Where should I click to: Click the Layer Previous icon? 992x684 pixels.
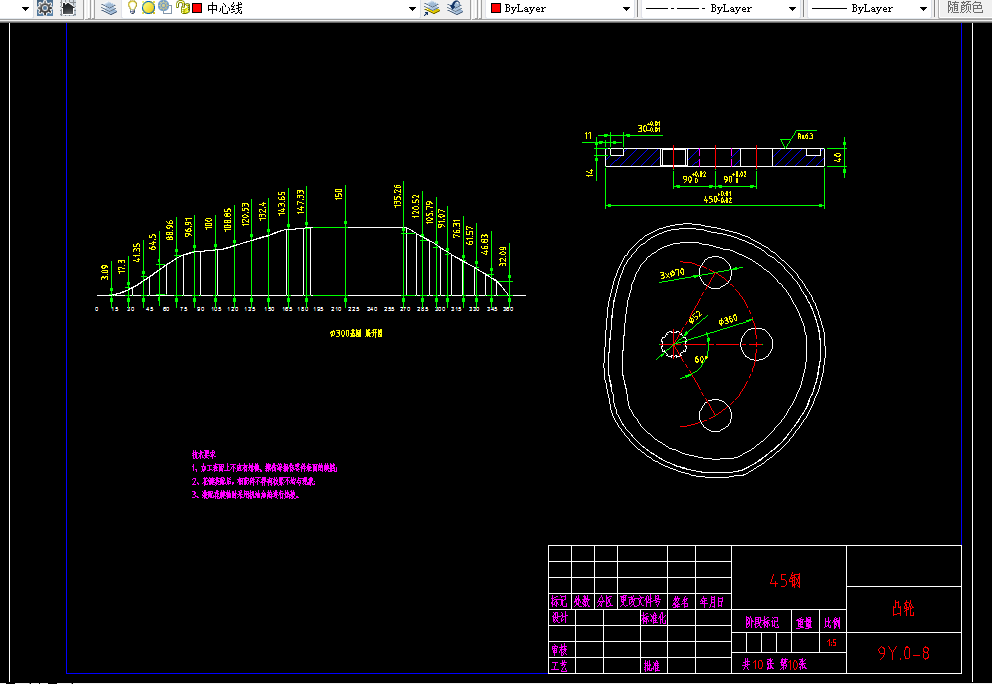(x=455, y=8)
